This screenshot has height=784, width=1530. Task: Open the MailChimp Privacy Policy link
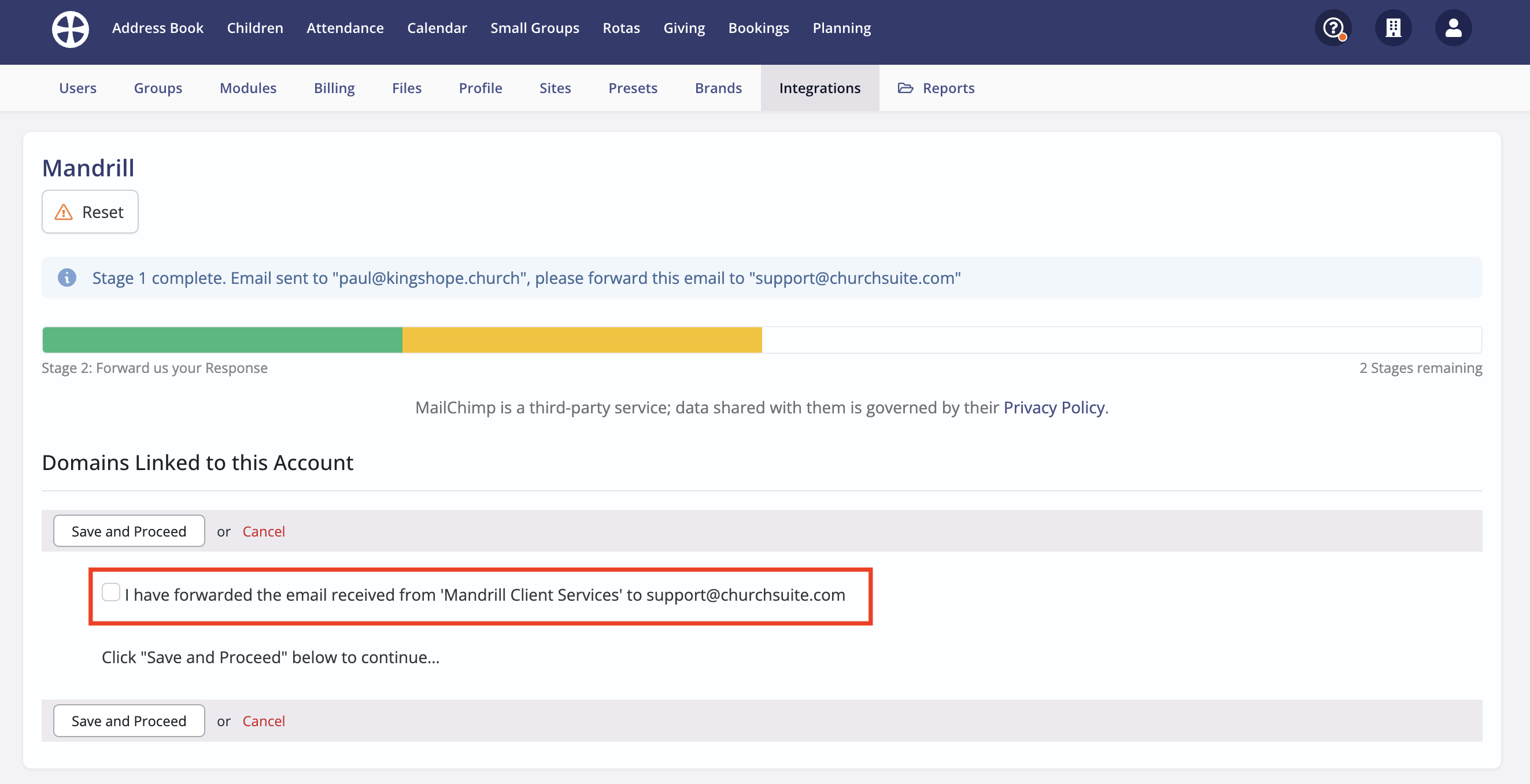(x=1054, y=408)
